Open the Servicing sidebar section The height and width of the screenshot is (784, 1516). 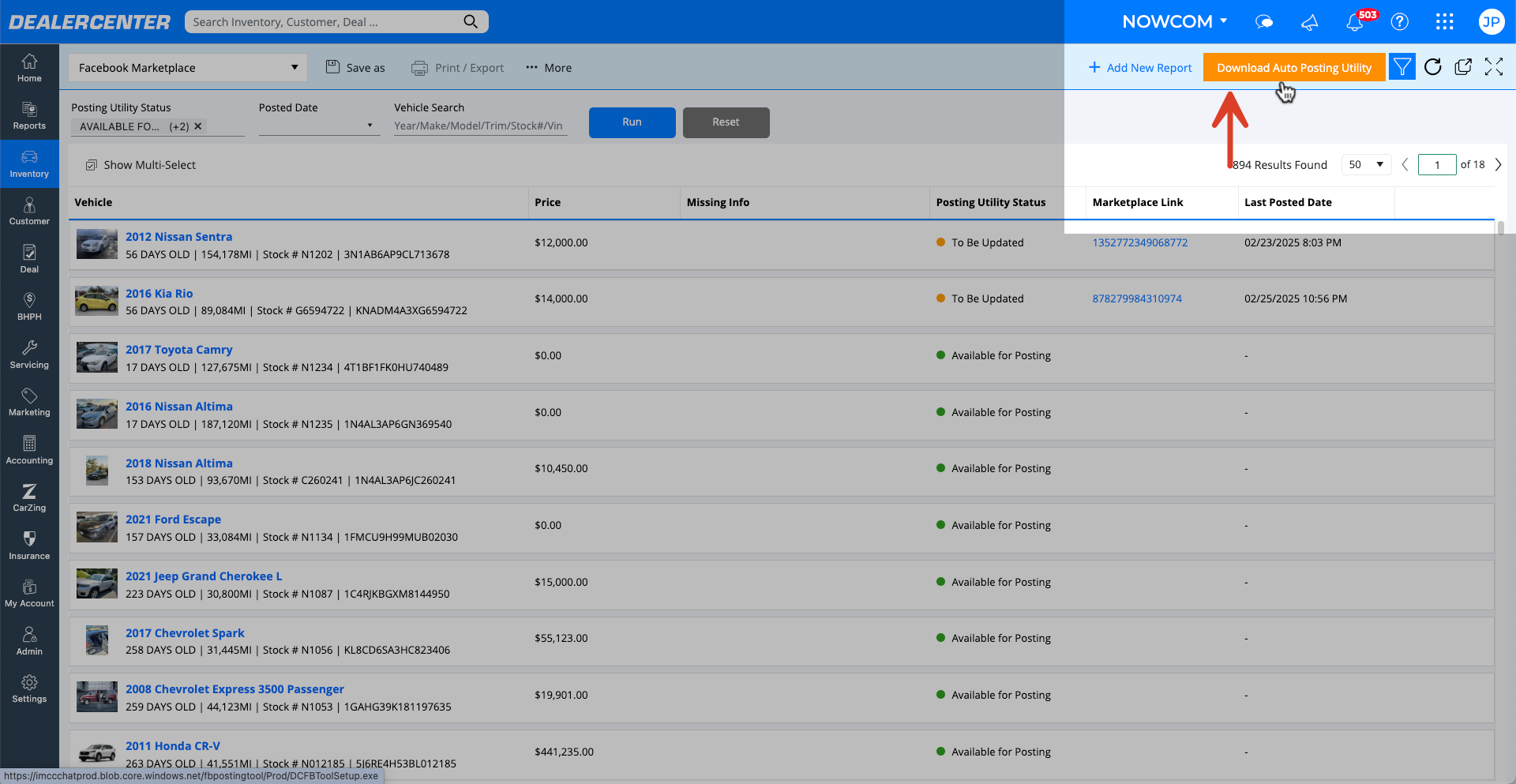(x=29, y=354)
